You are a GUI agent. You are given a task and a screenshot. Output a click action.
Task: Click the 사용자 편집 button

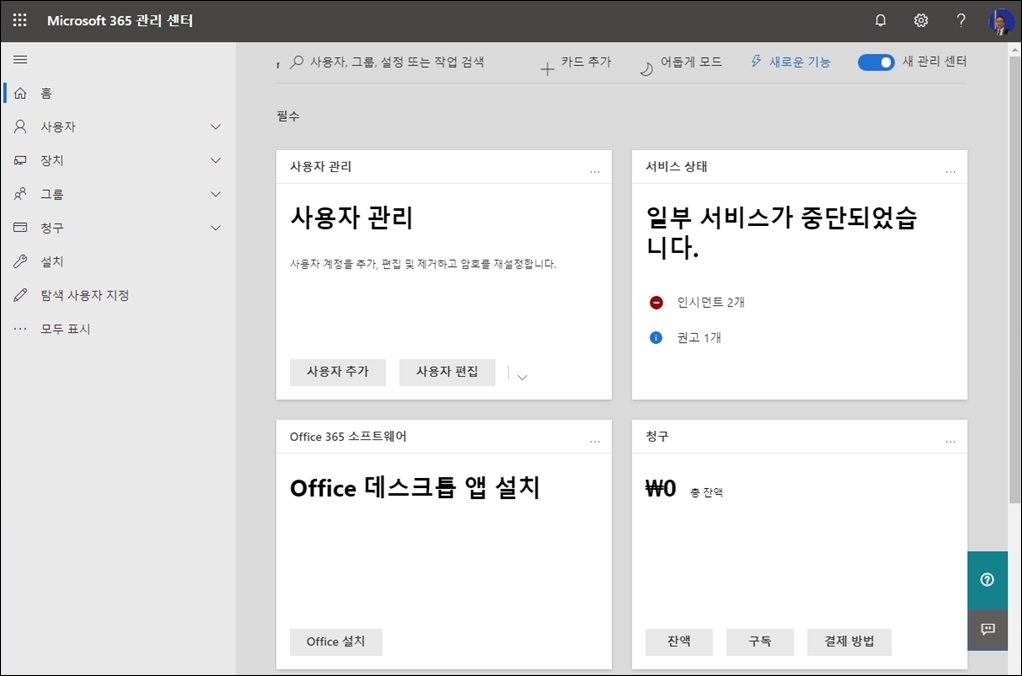(447, 372)
